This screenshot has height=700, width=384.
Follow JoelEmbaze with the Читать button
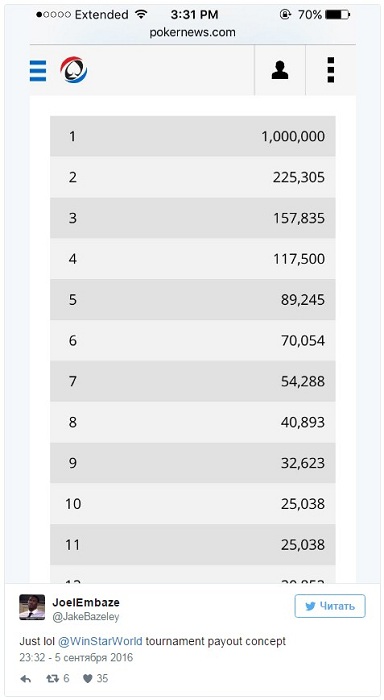pos(330,606)
